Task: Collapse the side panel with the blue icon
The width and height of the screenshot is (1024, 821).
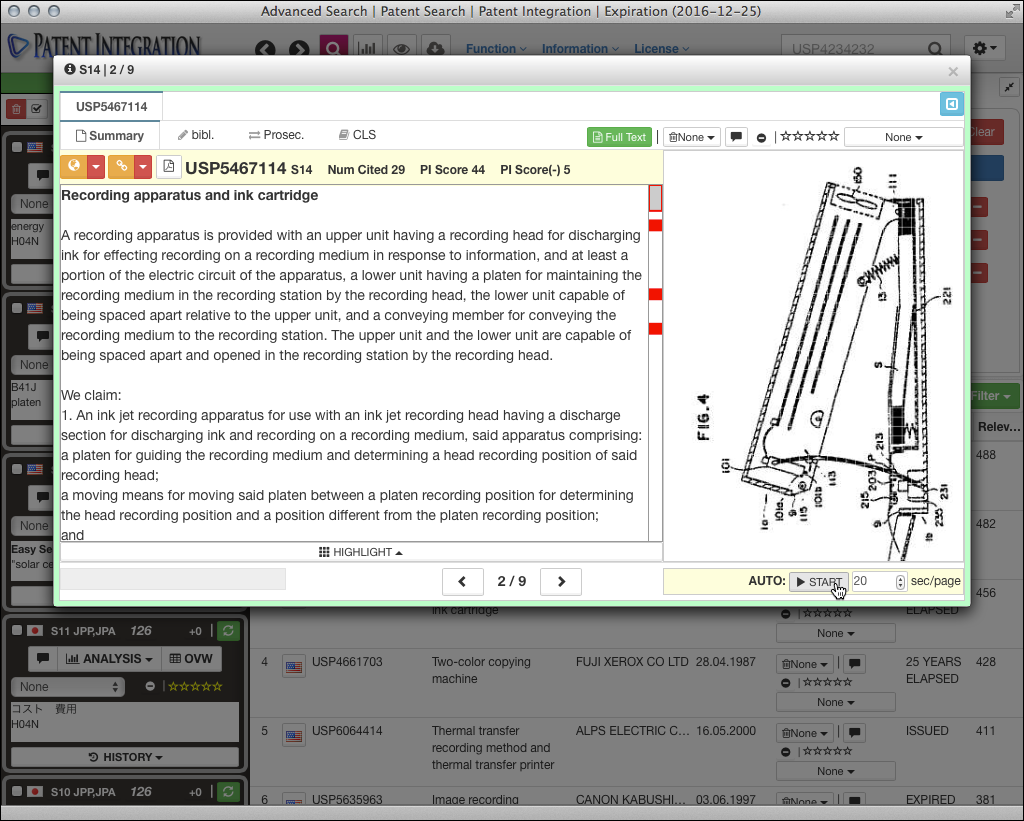Action: 952,104
